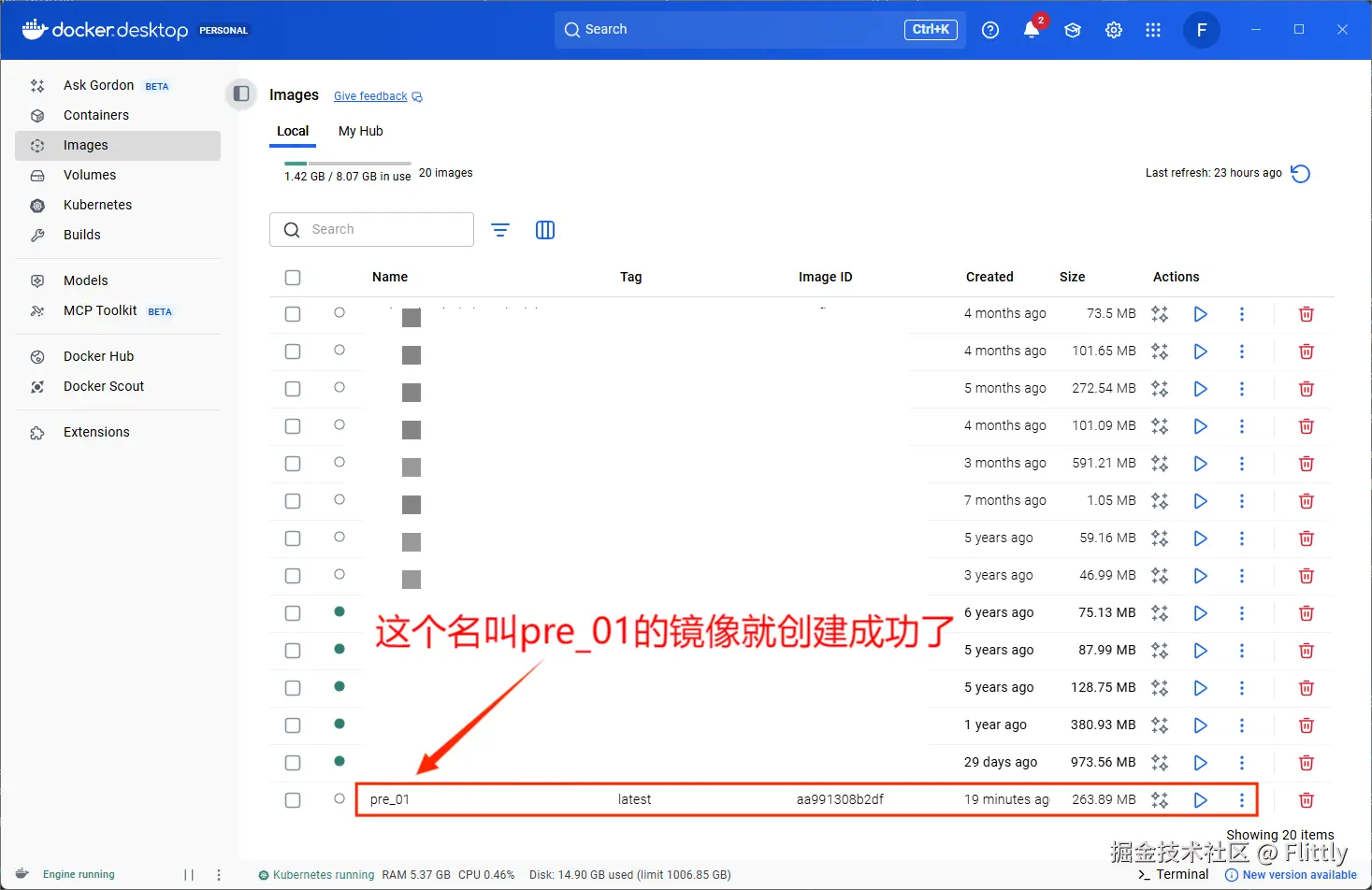The height and width of the screenshot is (890, 1372).
Task: Expand the Terminal panel at the bottom
Action: click(1172, 874)
